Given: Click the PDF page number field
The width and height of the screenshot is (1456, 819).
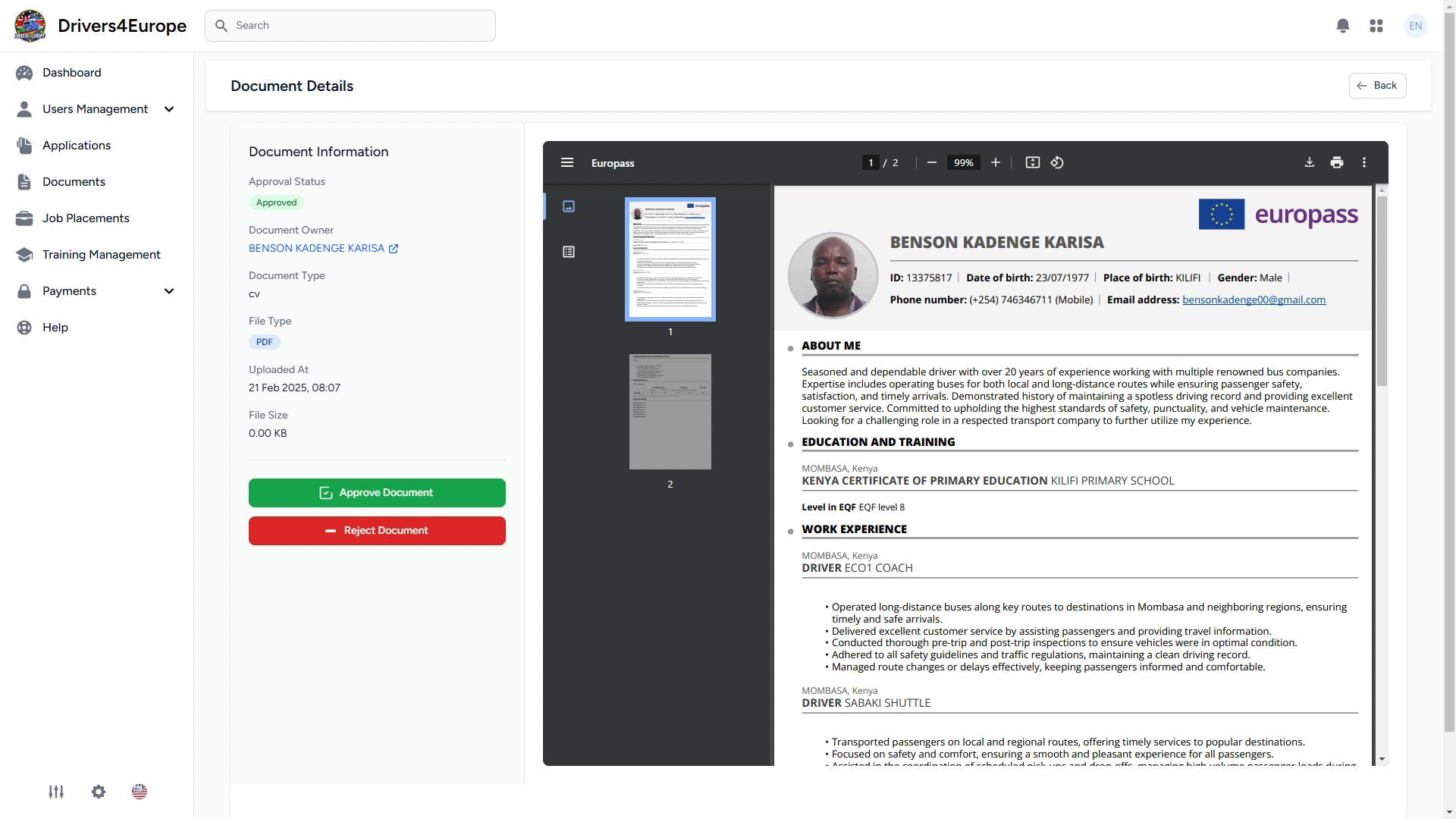Looking at the screenshot, I should [x=871, y=163].
